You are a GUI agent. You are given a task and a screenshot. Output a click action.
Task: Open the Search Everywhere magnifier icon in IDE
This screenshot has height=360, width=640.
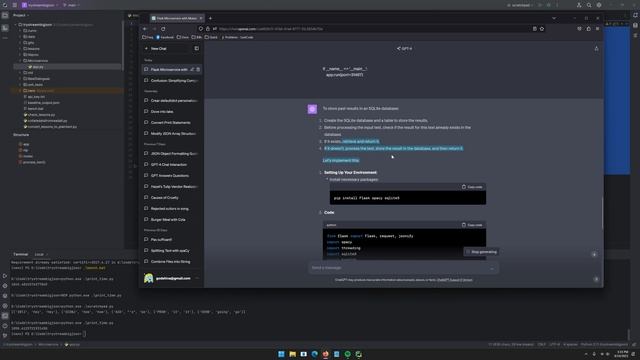(589, 5)
